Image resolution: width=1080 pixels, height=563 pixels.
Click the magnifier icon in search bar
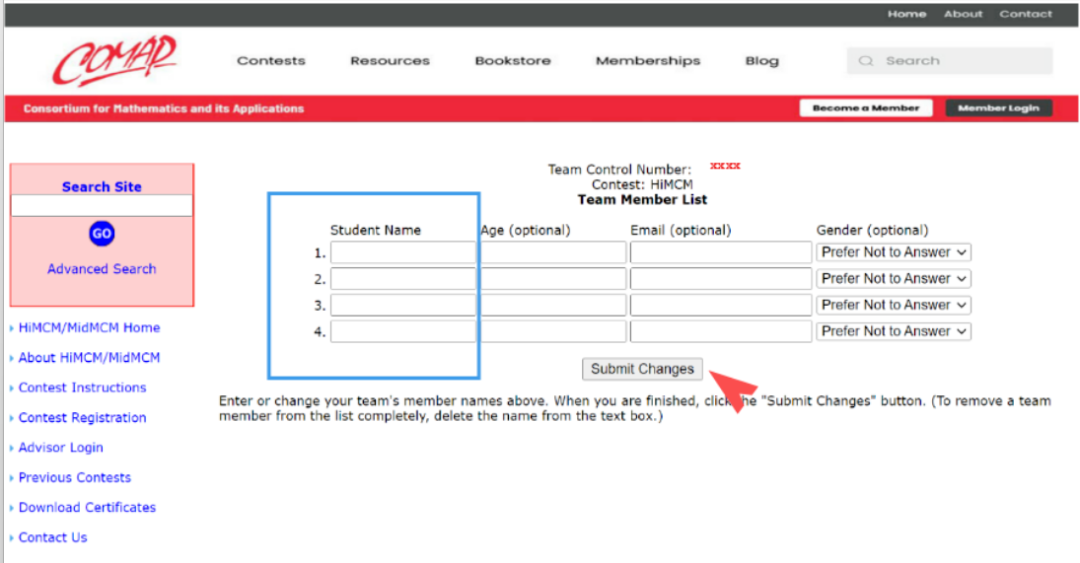point(866,61)
